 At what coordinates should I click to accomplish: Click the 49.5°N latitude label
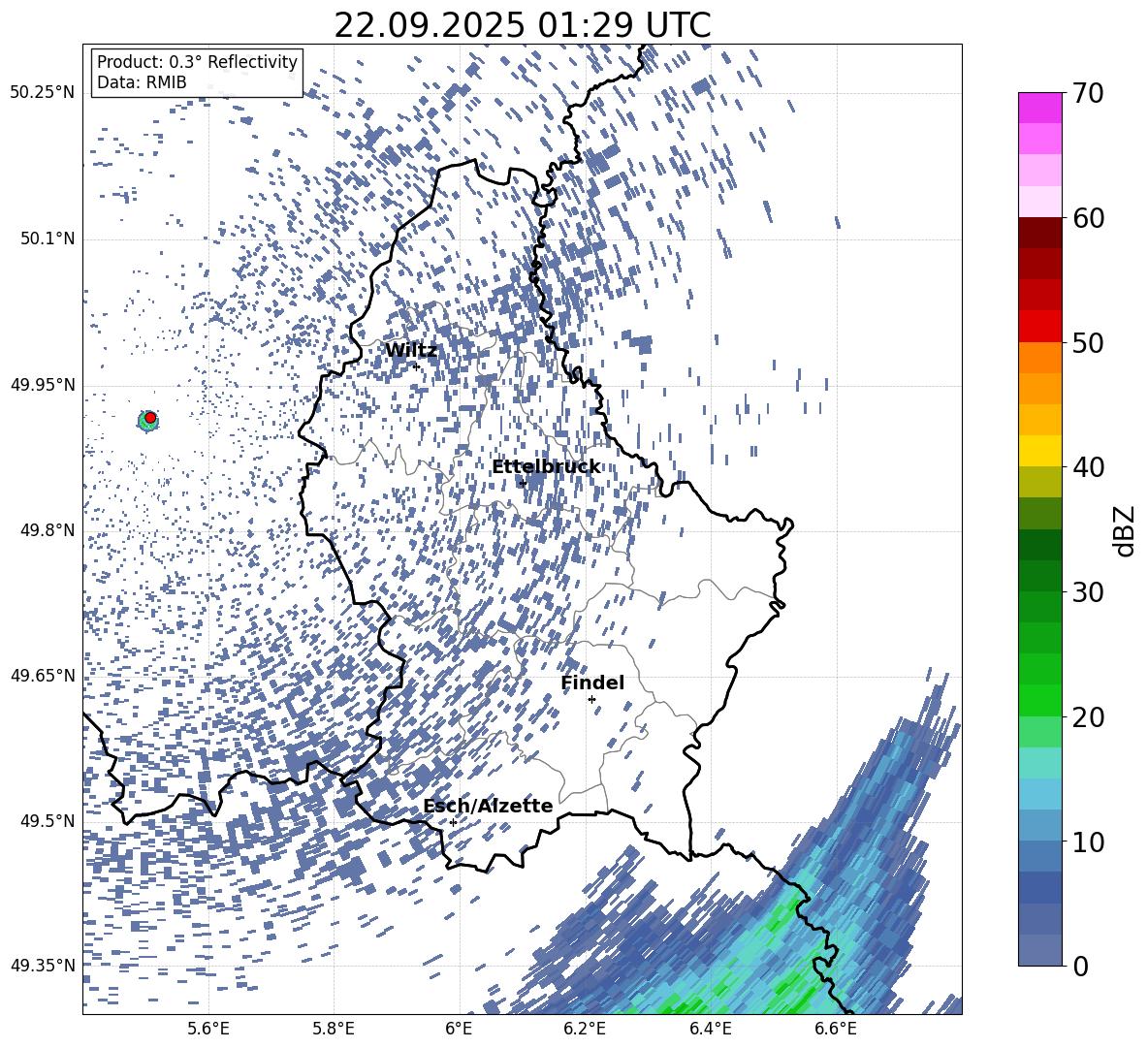tap(47, 821)
